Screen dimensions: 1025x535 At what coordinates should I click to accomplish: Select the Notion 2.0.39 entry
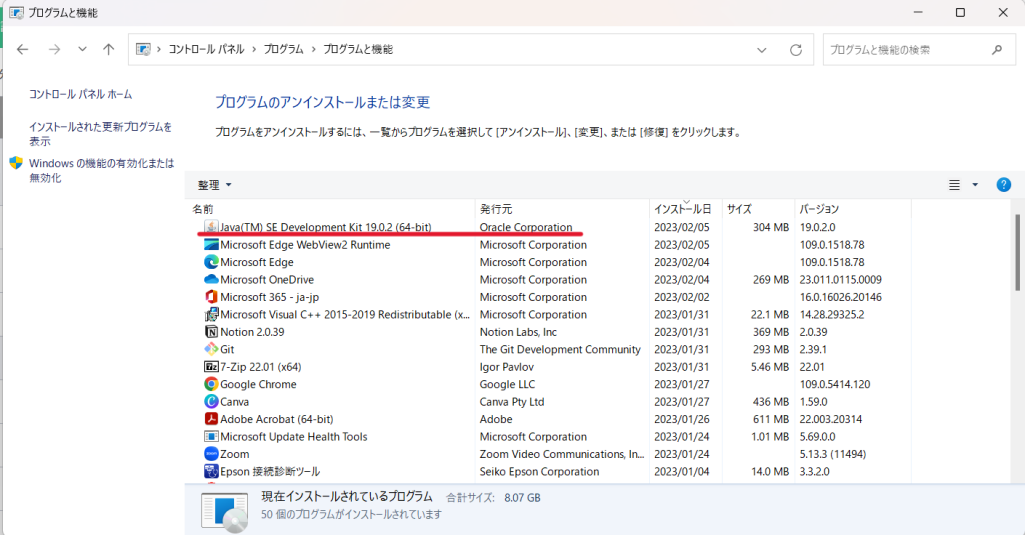(x=252, y=332)
